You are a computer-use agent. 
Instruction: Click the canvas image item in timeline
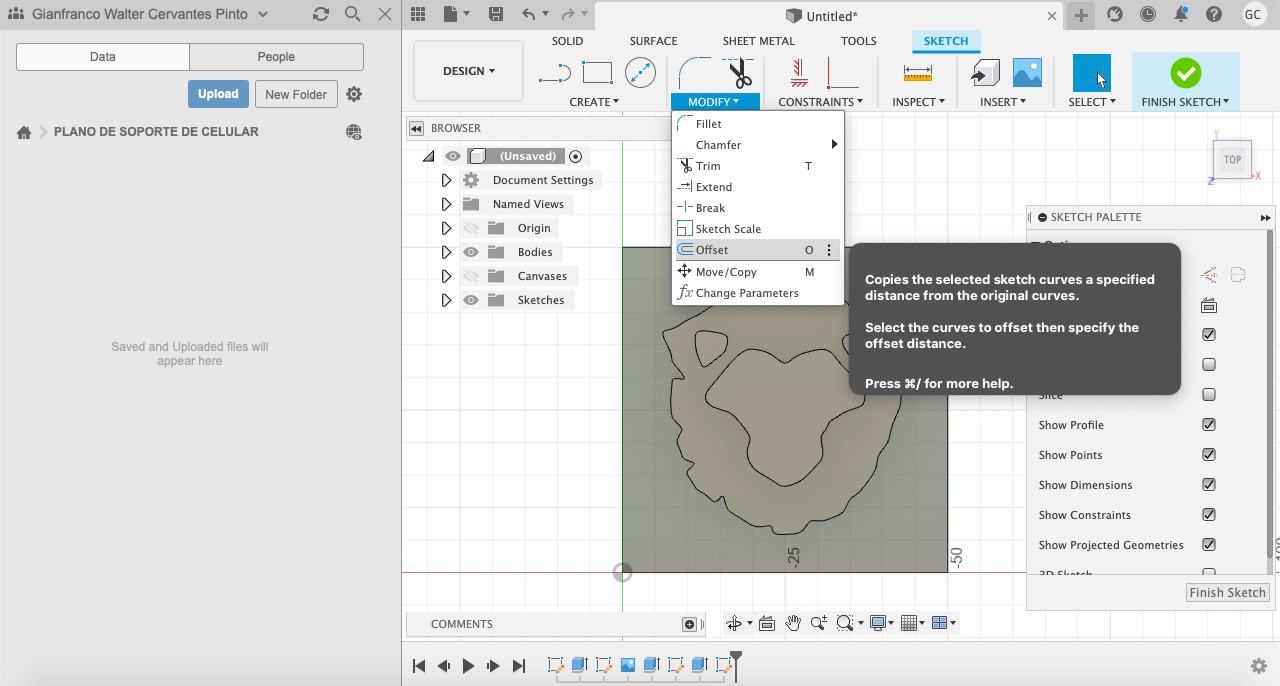pos(628,665)
